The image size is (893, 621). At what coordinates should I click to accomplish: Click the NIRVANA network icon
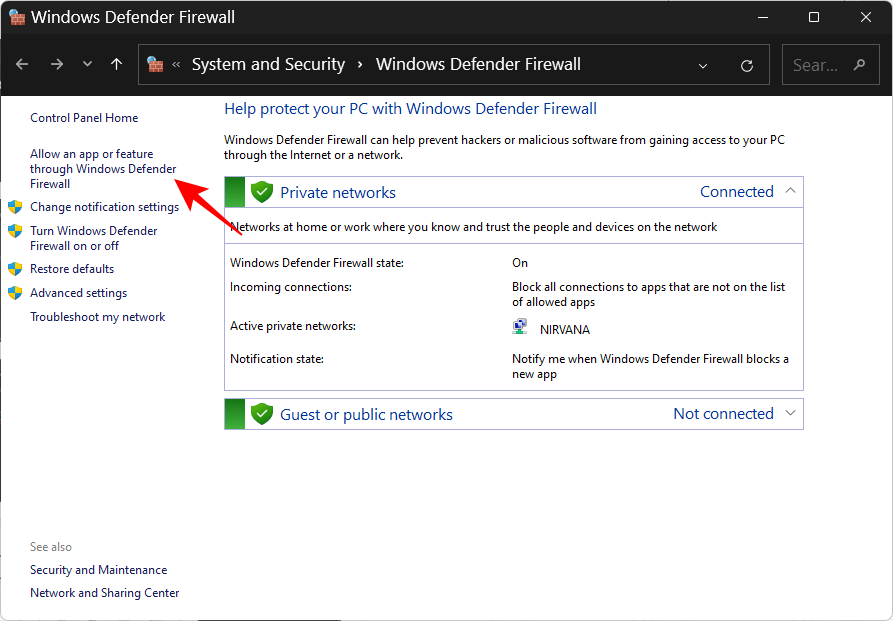click(x=519, y=325)
